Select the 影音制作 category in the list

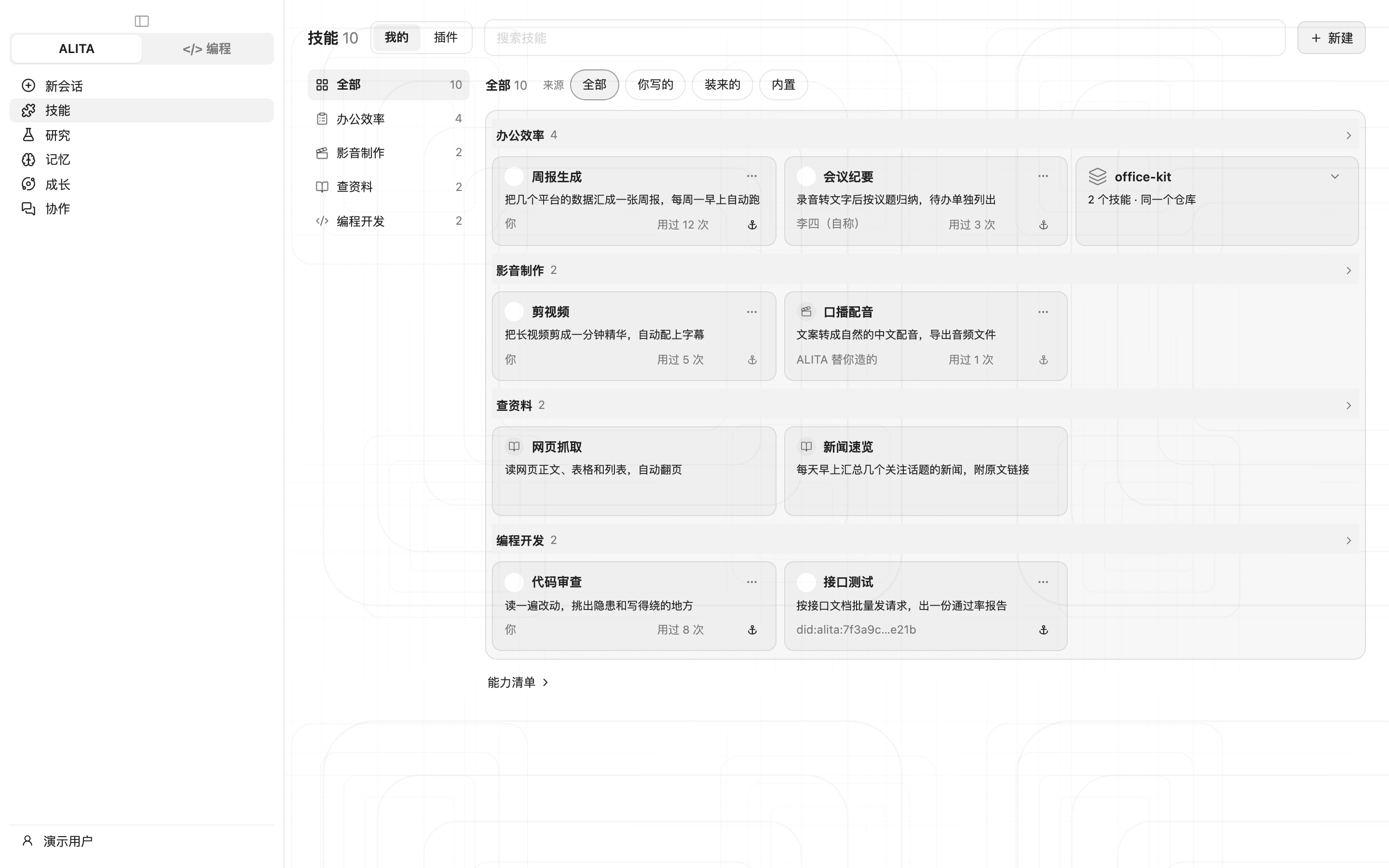pyautogui.click(x=389, y=153)
